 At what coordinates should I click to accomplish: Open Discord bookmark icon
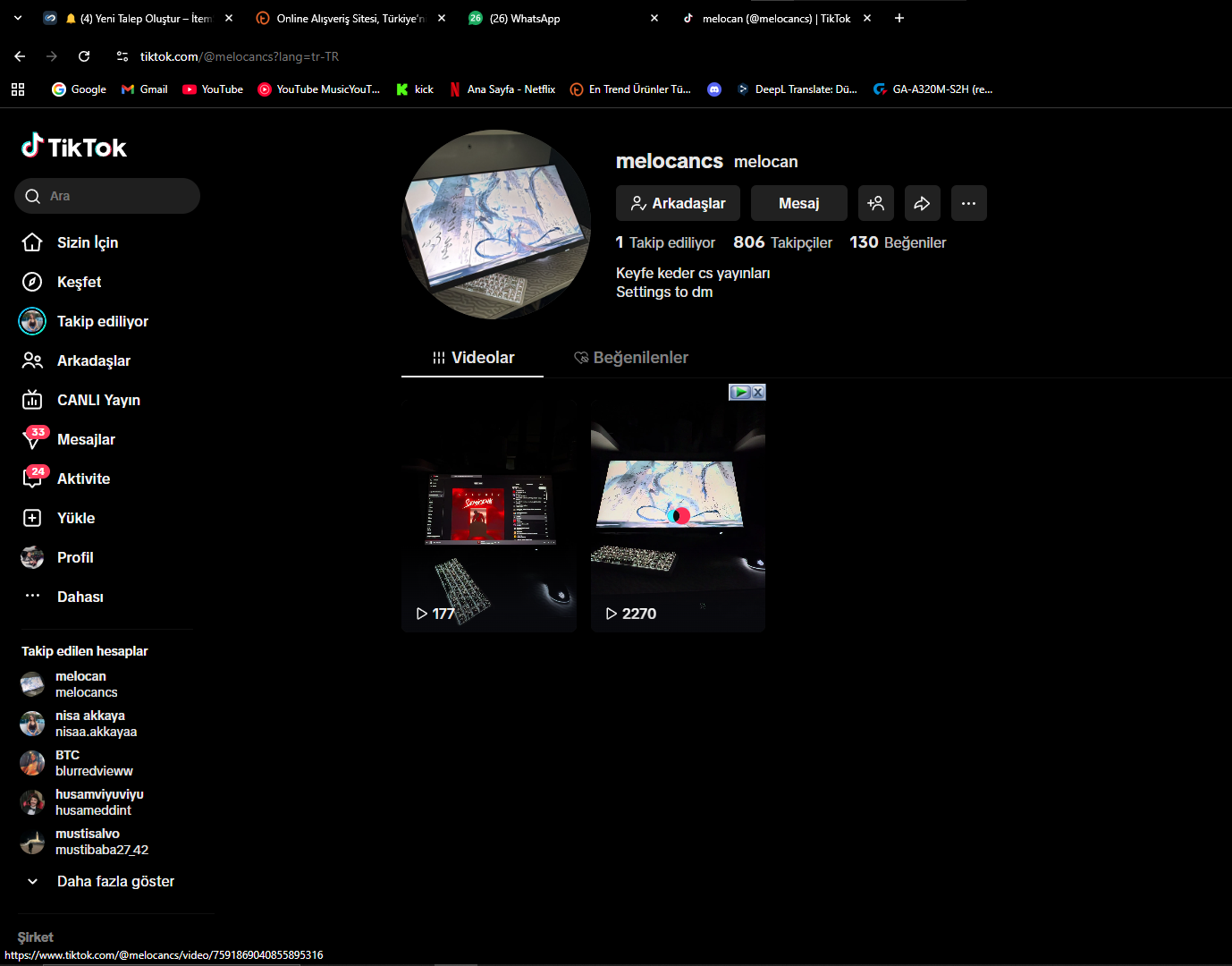pos(714,89)
